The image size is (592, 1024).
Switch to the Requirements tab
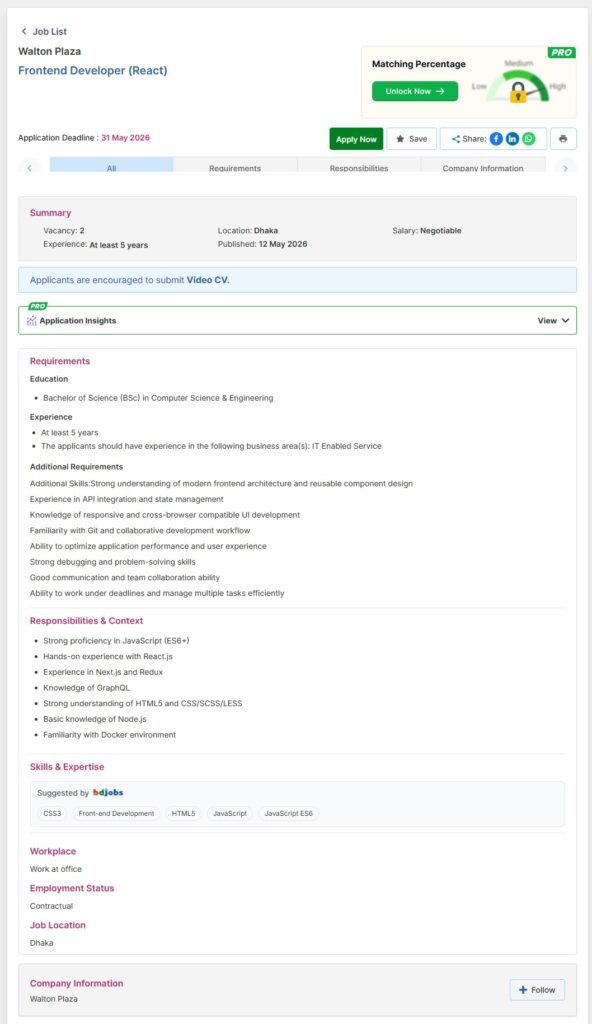tap(235, 168)
